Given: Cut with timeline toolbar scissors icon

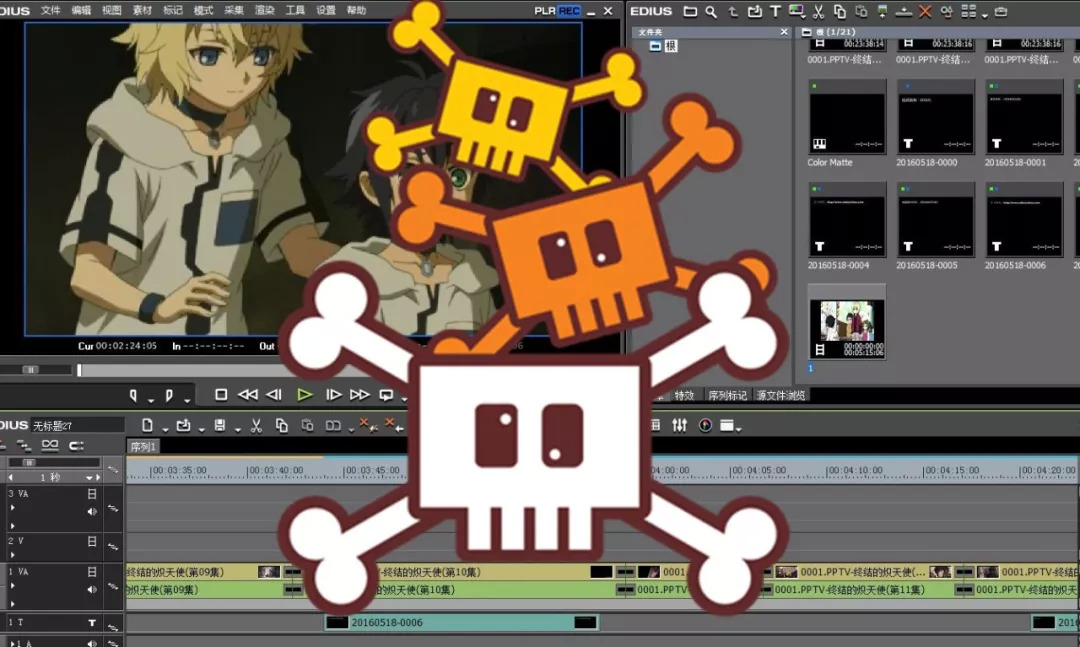Looking at the screenshot, I should tap(256, 426).
